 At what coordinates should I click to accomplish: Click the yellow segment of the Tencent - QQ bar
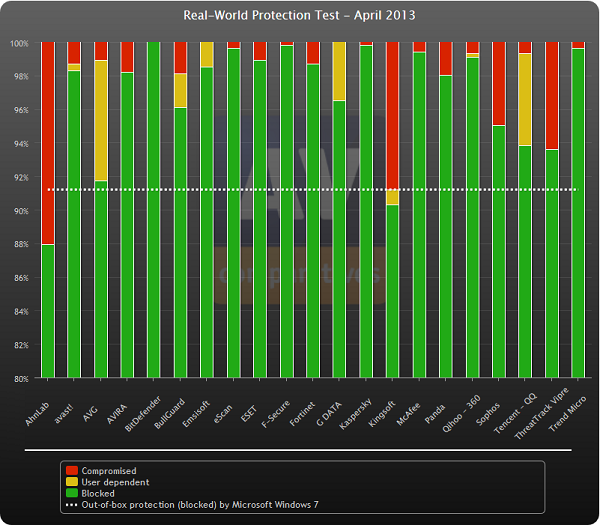(525, 99)
